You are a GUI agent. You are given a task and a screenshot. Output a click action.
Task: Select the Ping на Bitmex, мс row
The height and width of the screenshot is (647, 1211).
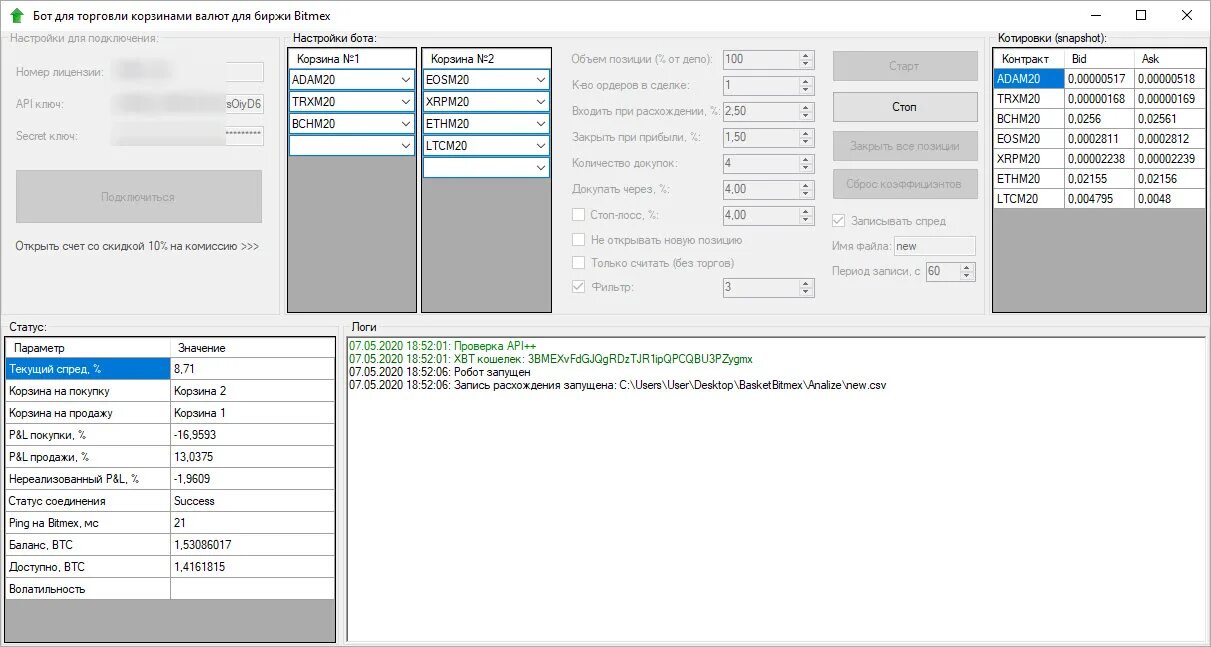coord(170,523)
